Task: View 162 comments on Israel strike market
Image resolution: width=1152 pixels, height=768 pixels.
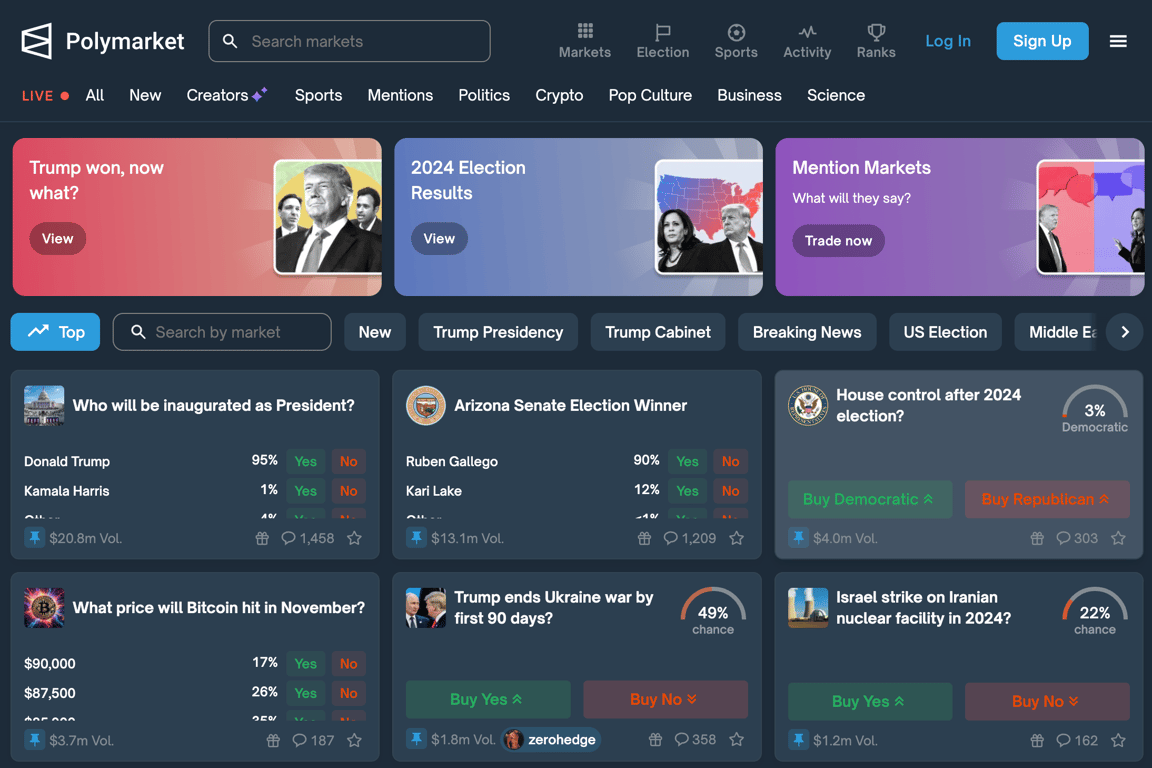Action: 1077,740
